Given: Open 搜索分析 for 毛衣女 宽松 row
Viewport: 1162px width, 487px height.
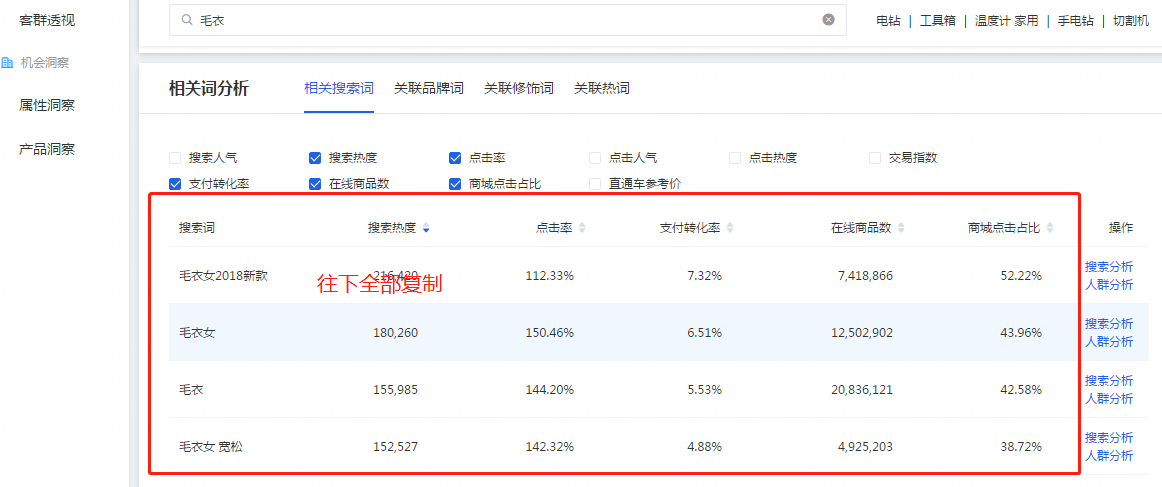Looking at the screenshot, I should pyautogui.click(x=1109, y=437).
